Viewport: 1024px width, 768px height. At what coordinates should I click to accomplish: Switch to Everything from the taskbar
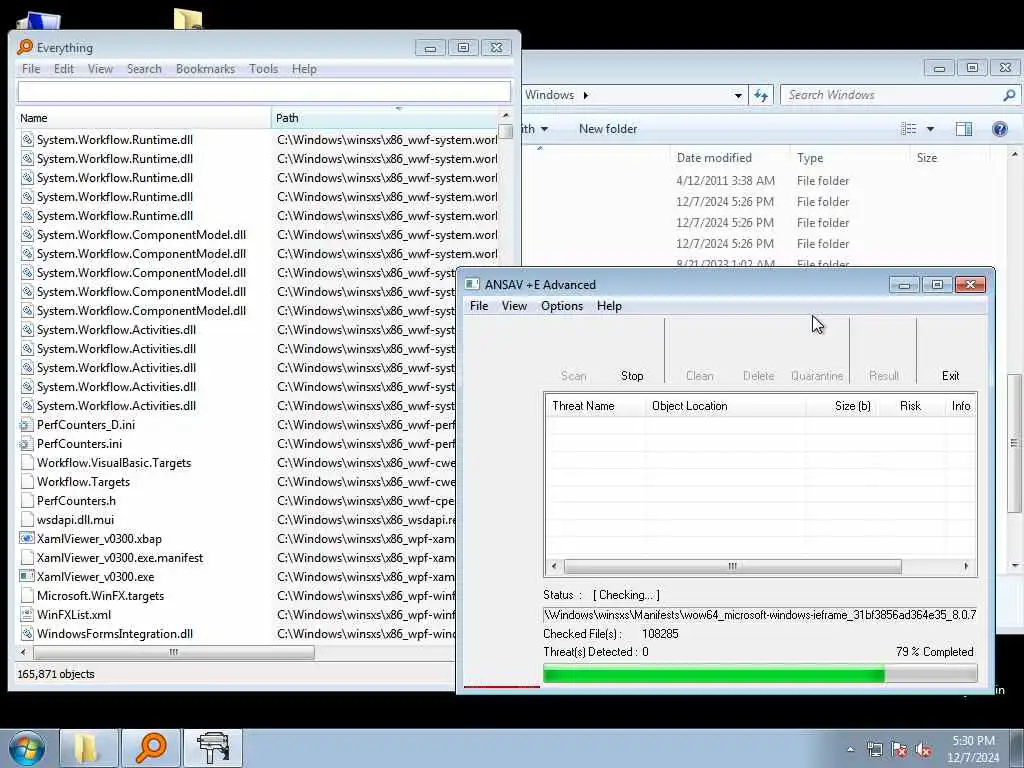(150, 748)
